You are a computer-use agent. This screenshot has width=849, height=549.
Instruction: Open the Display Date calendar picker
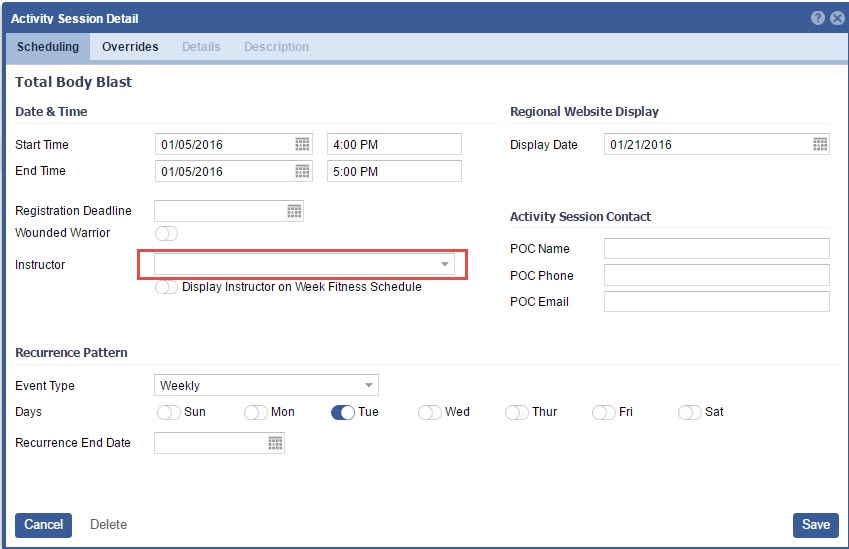coord(820,144)
